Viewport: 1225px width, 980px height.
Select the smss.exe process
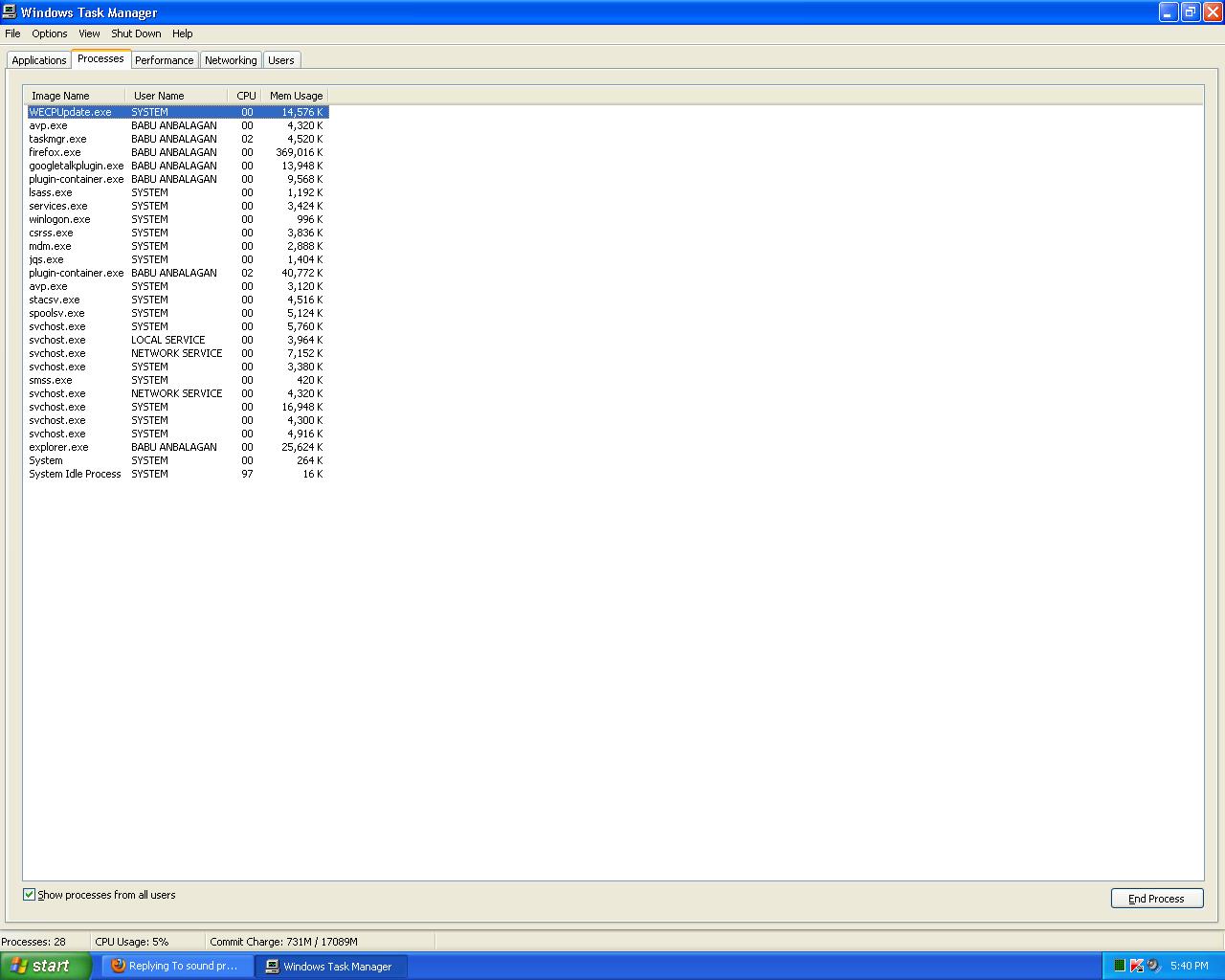click(177, 380)
